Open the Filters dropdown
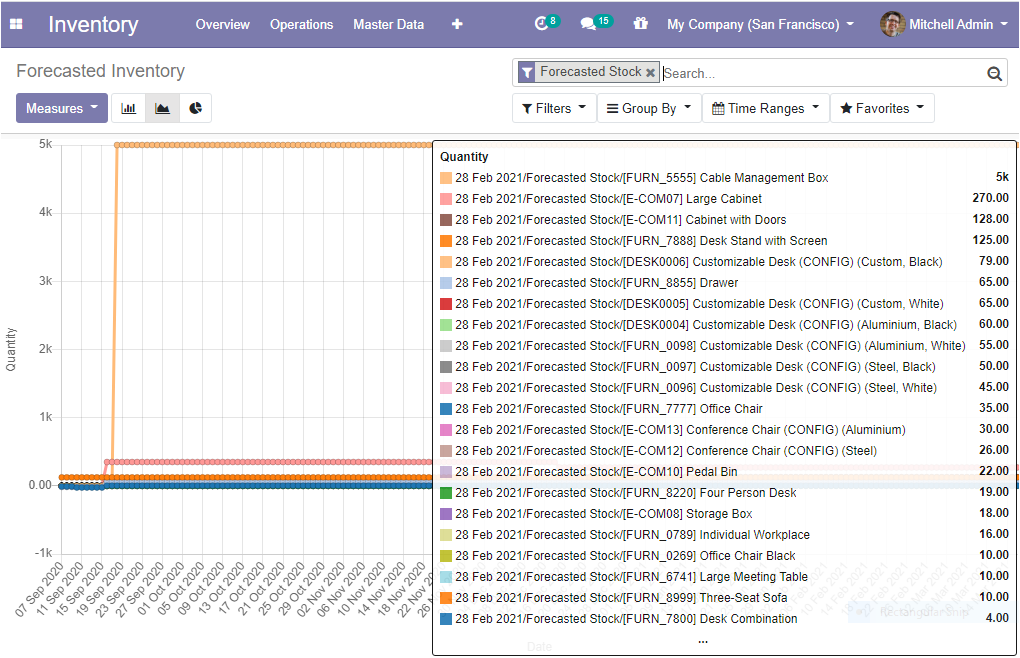 click(554, 109)
